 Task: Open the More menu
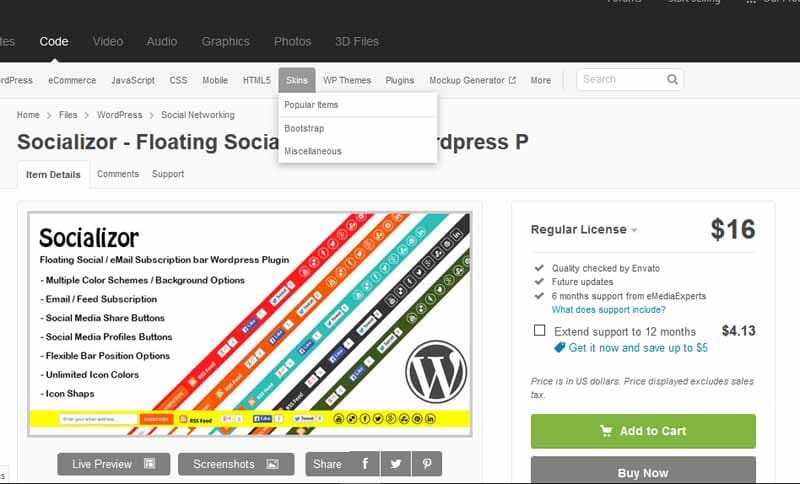pos(540,81)
